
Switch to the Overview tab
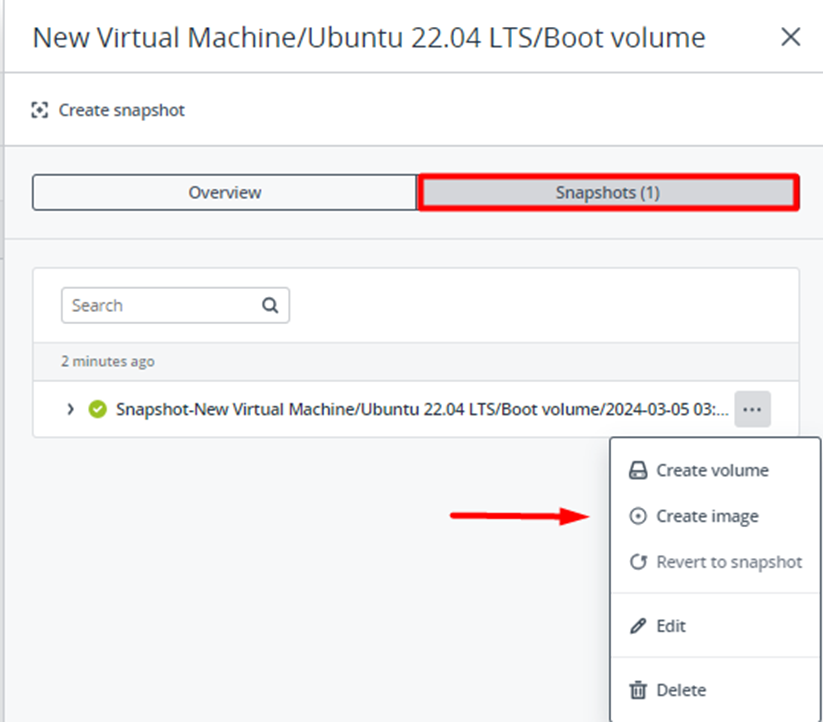click(224, 192)
